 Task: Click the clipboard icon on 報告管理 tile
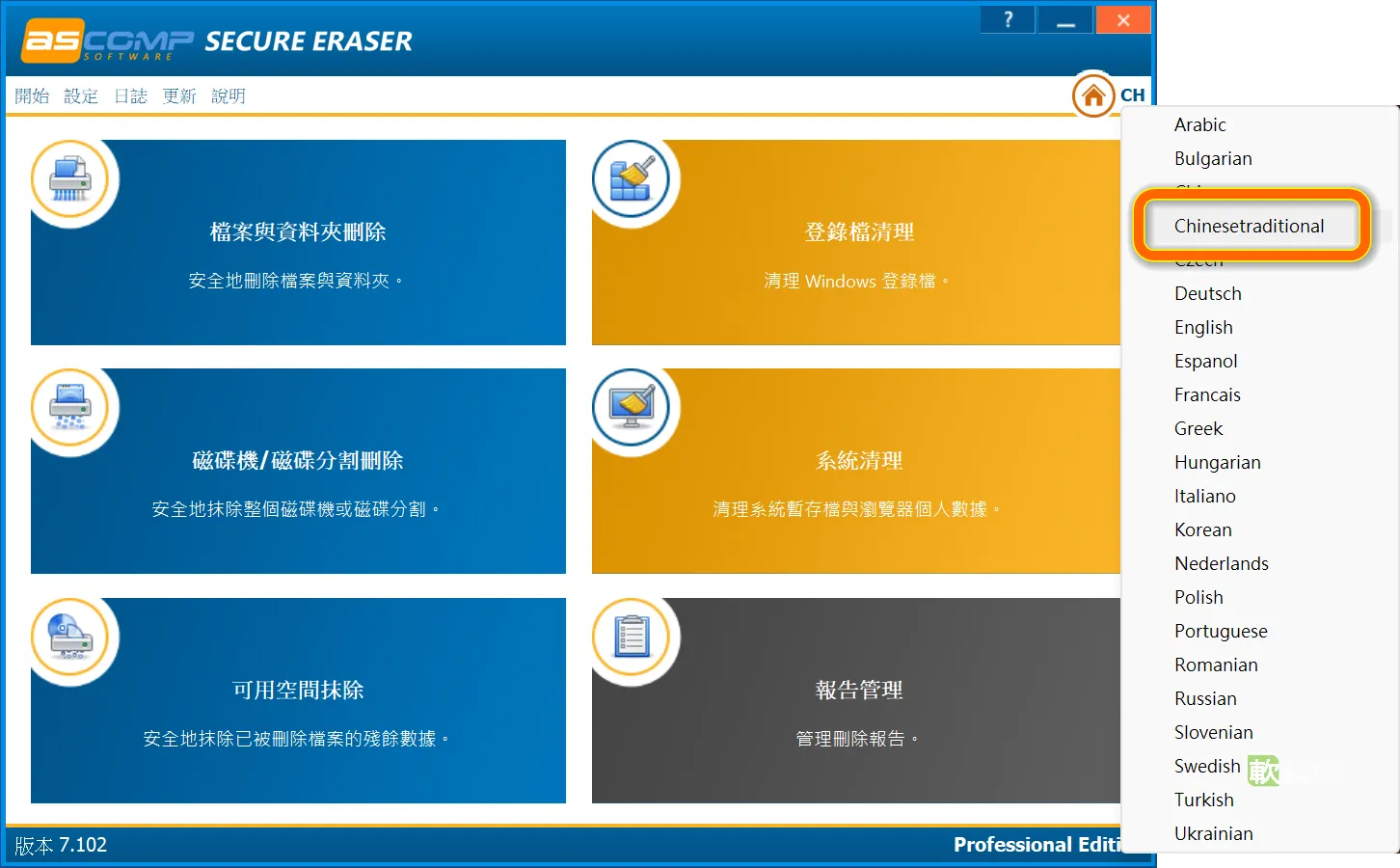pos(633,637)
